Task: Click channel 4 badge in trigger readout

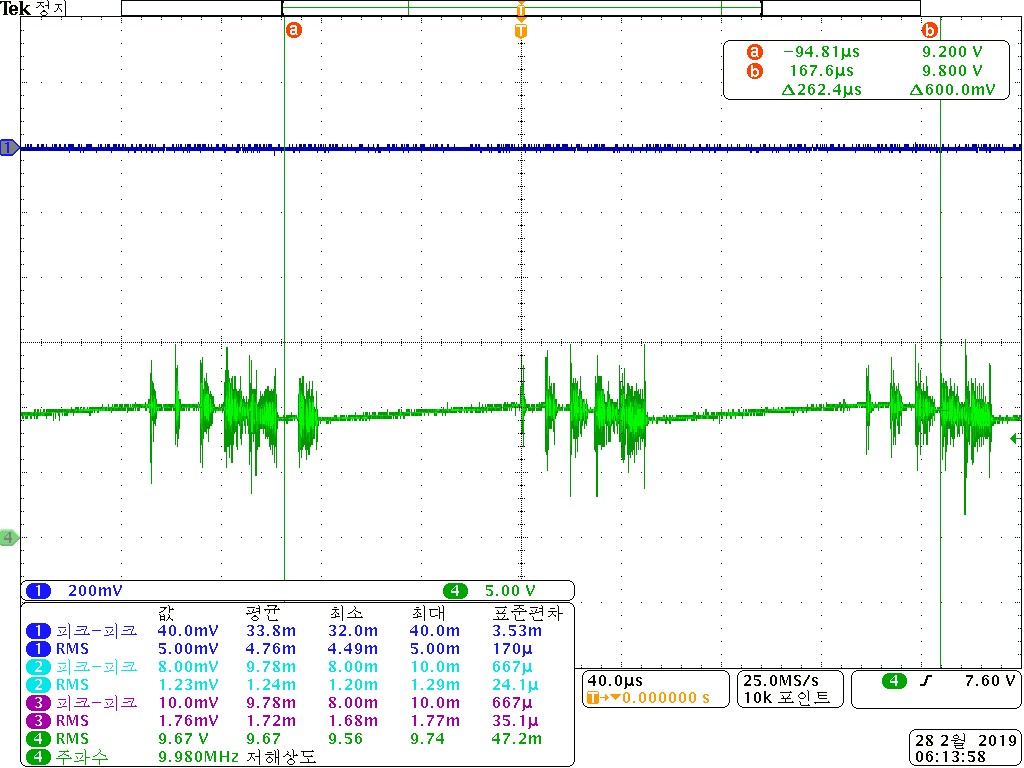Action: point(893,682)
